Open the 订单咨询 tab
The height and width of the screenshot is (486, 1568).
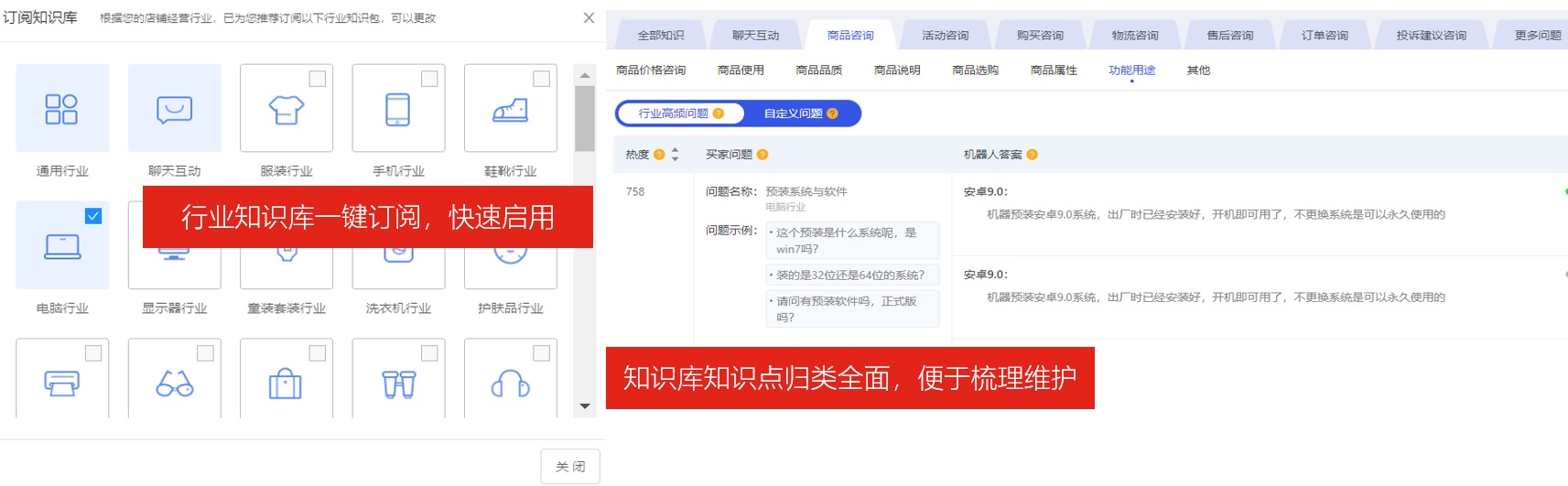pyautogui.click(x=1325, y=36)
